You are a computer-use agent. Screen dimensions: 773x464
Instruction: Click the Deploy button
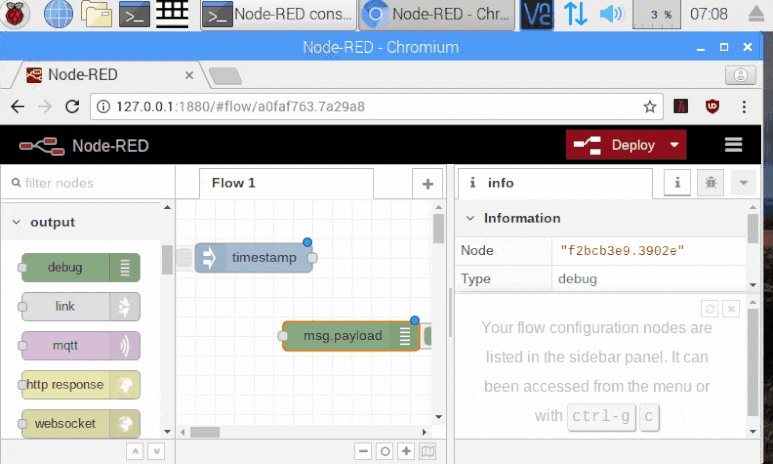pyautogui.click(x=616, y=145)
